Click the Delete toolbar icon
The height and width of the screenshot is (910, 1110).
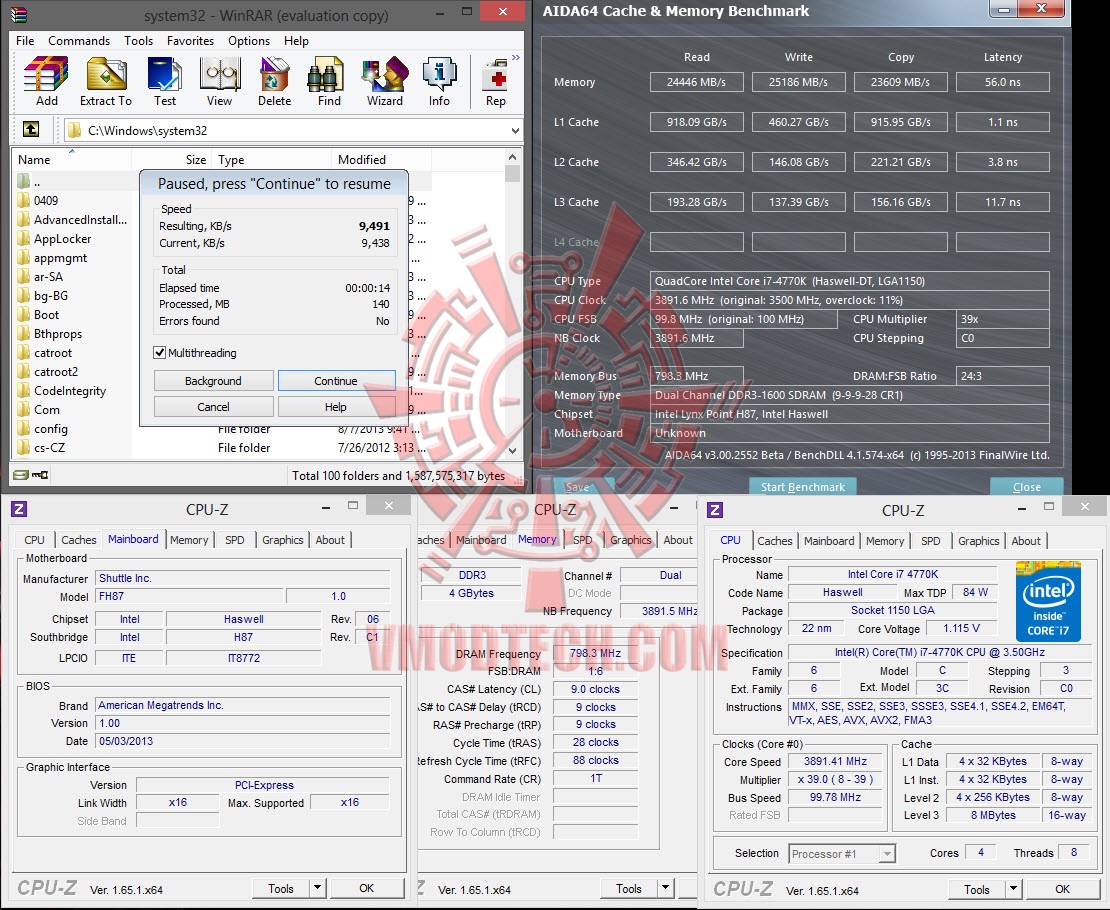pos(274,81)
